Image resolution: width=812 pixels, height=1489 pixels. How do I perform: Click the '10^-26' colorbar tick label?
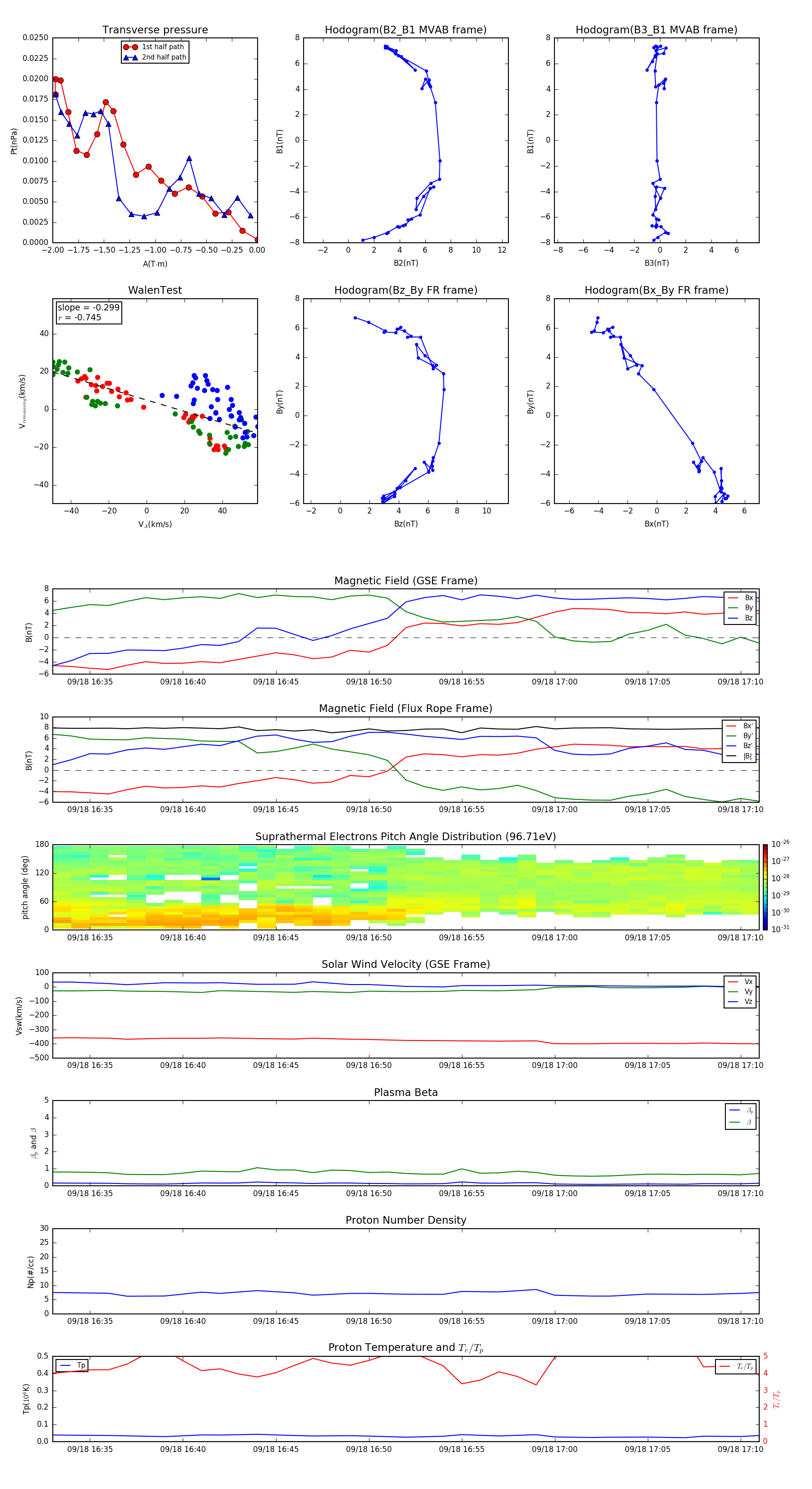pos(780,844)
